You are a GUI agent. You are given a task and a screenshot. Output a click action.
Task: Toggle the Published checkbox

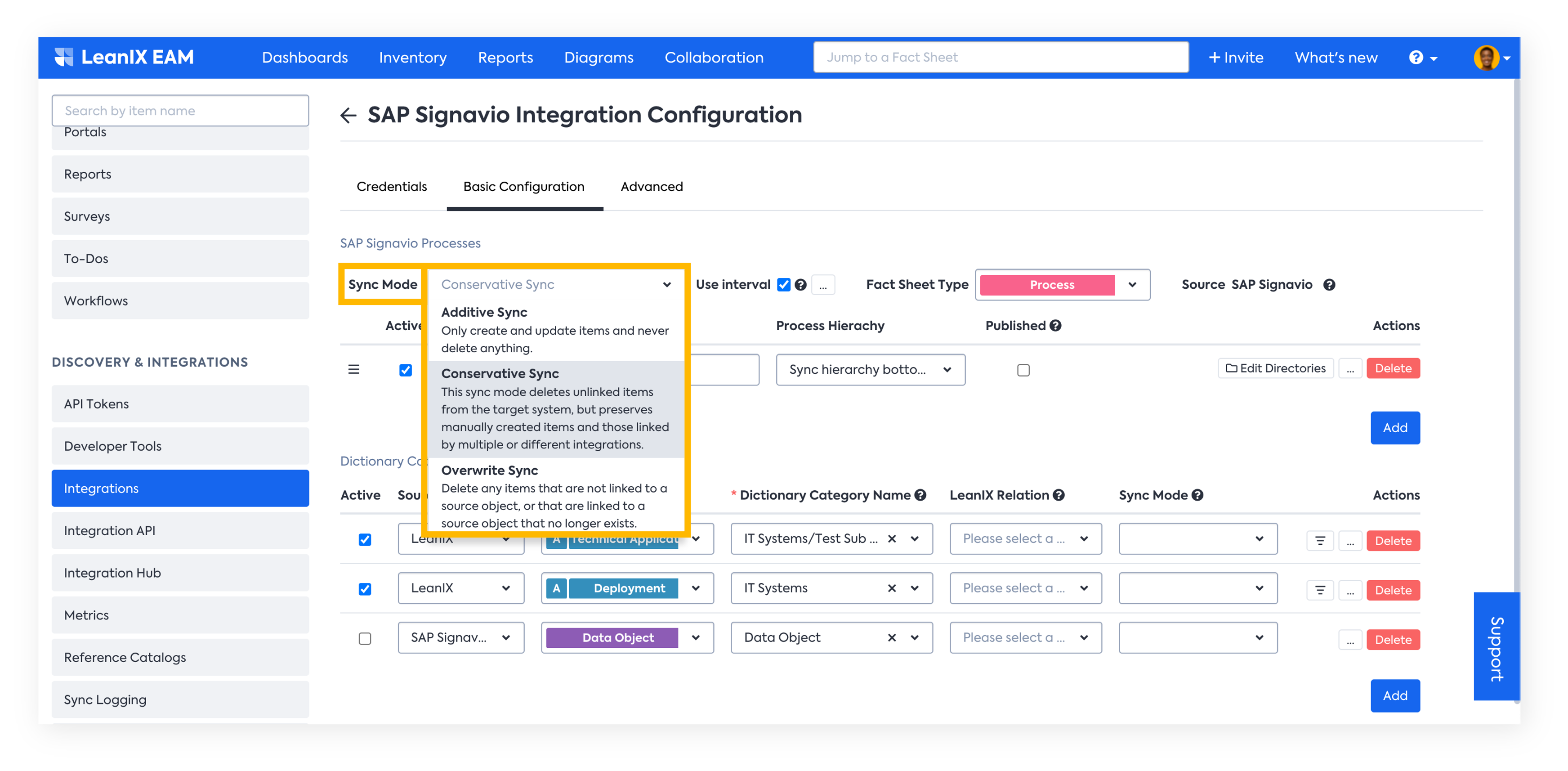[1023, 370]
